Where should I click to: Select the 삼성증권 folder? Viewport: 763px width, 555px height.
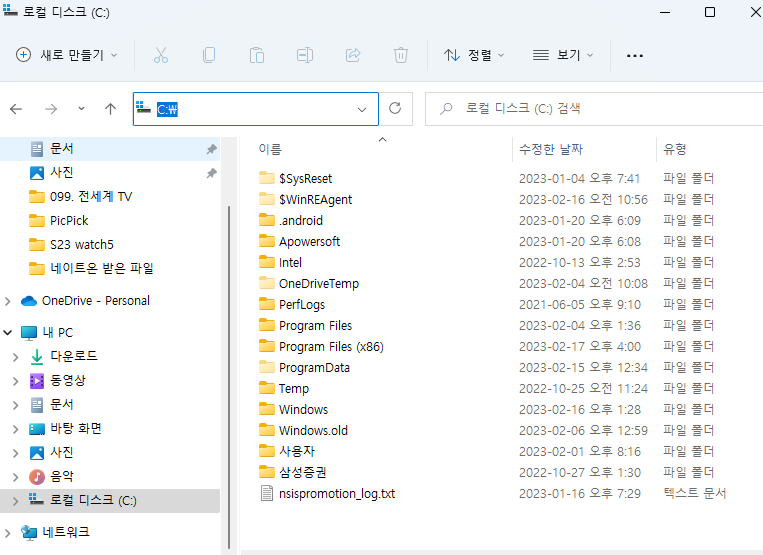(x=292, y=472)
